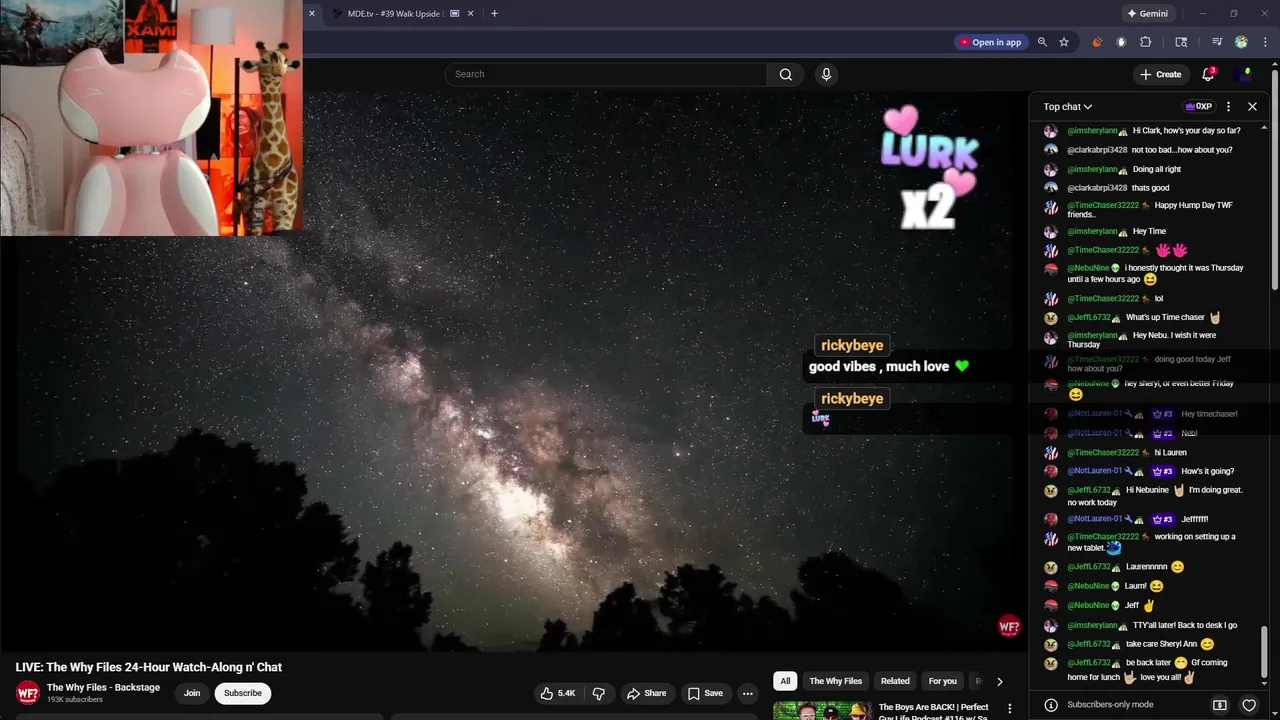Screen dimensions: 1280x720
Task: Open the Chrome profile avatar
Action: click(x=1241, y=42)
